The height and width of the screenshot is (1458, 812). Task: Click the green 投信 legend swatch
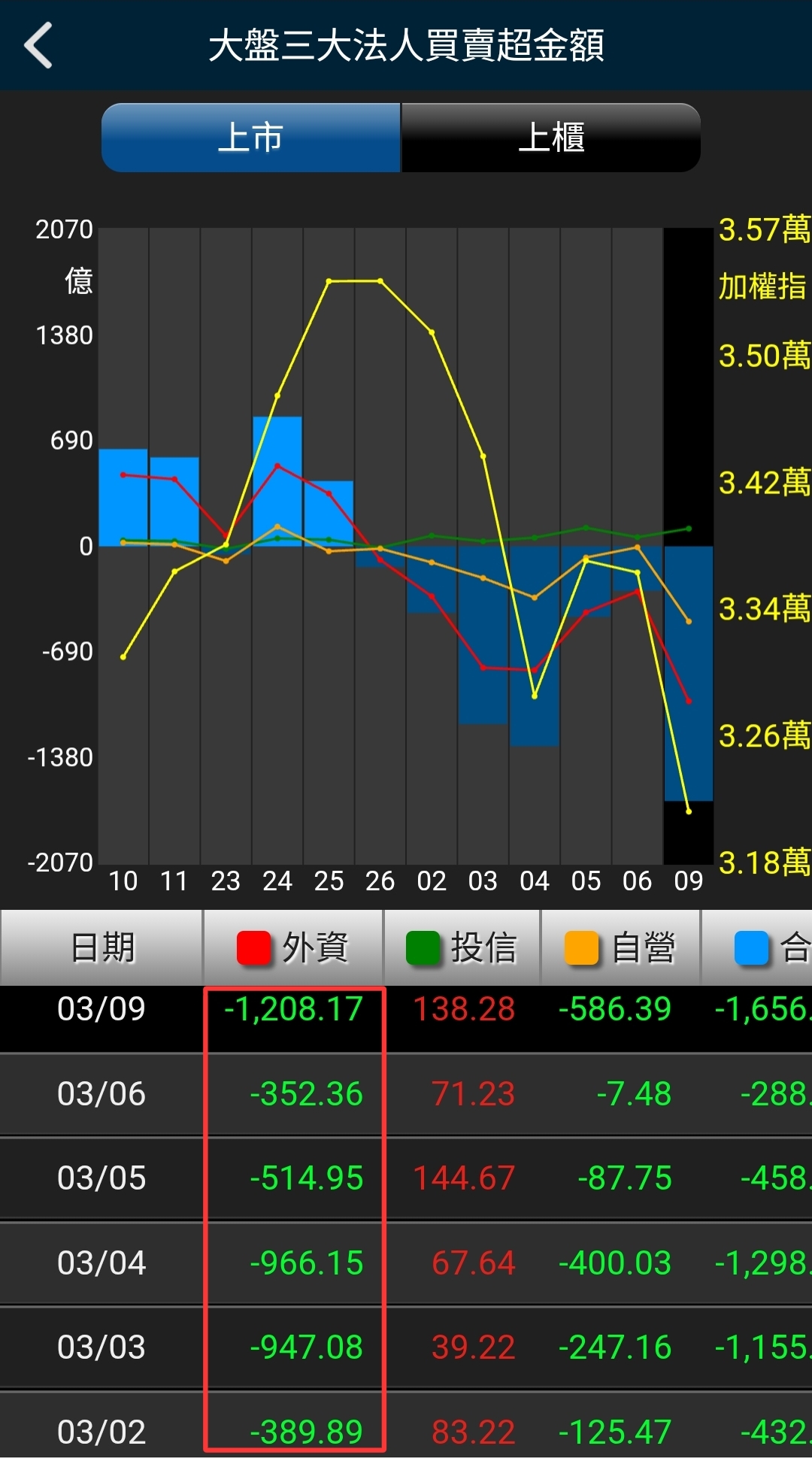tap(422, 947)
